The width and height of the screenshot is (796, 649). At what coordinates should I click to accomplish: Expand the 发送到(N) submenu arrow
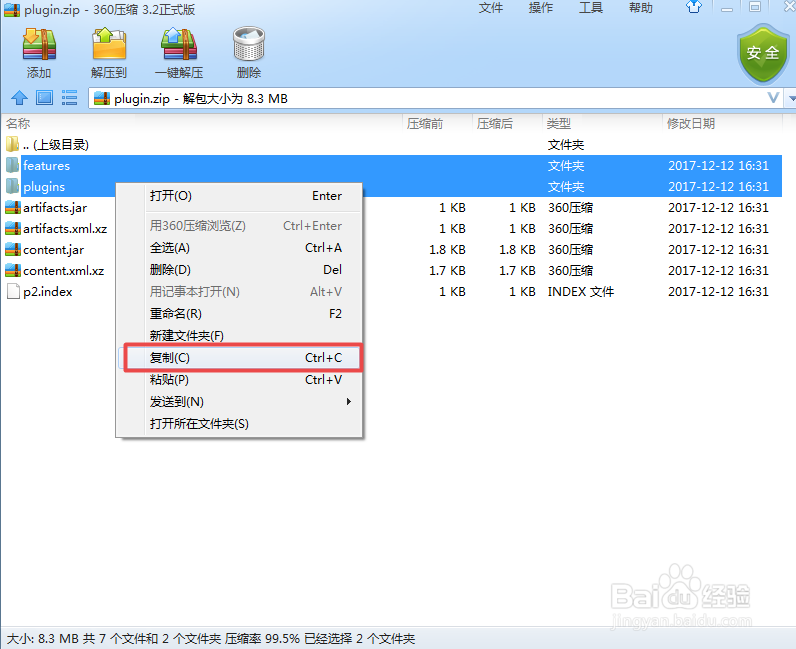pyautogui.click(x=349, y=402)
